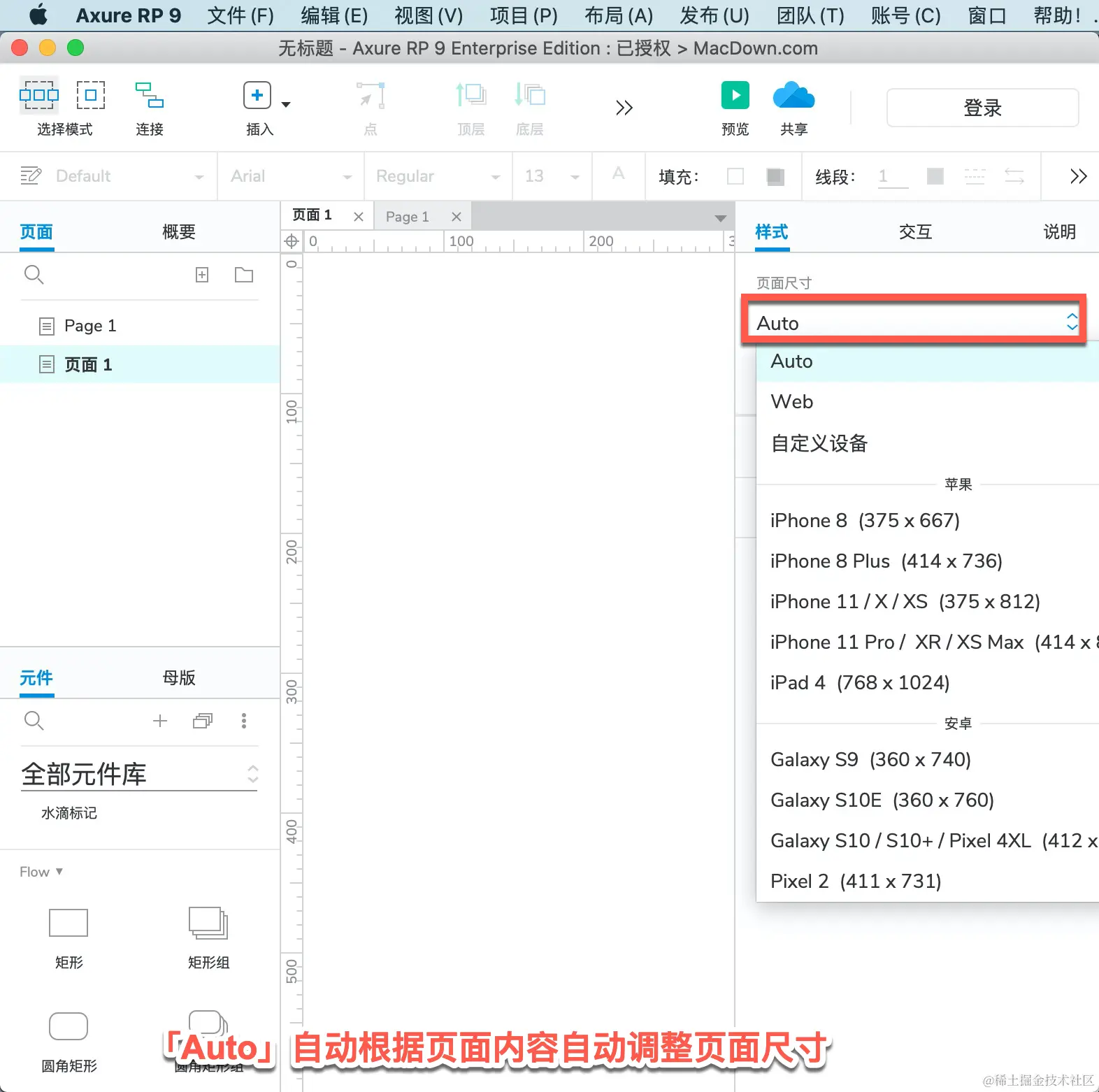Send widget to bottom layer
Screen dimensions: 1099x1092
(x=530, y=95)
